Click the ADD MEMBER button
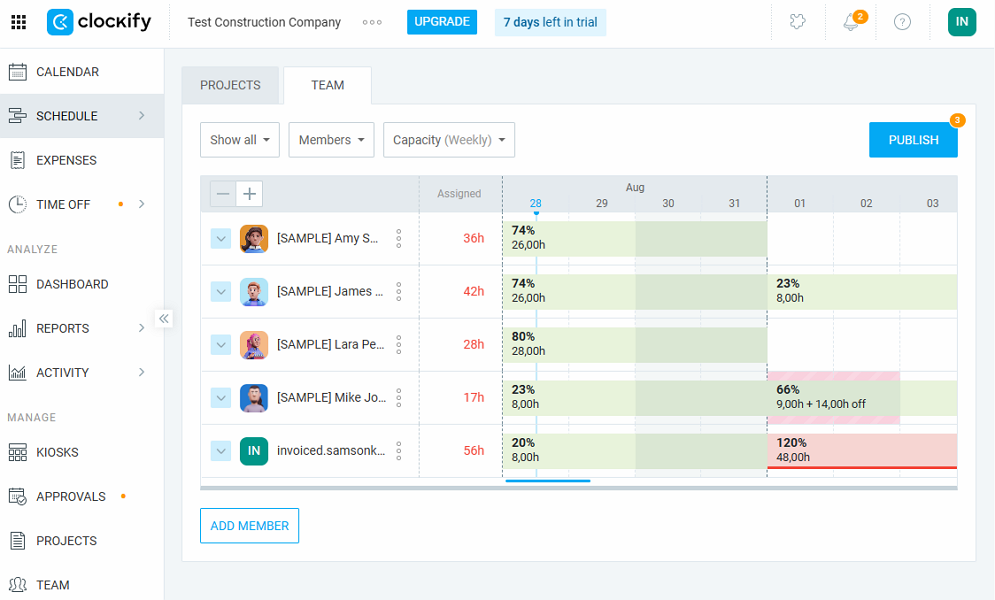The height and width of the screenshot is (600, 995). point(249,525)
